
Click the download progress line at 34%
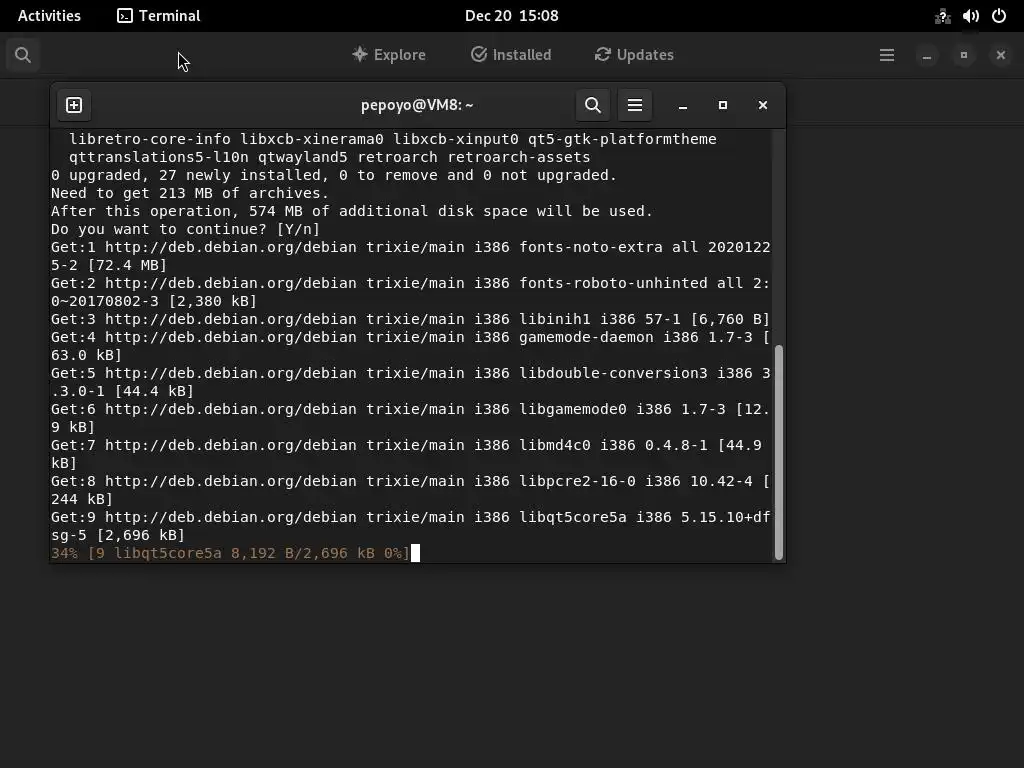[x=230, y=553]
